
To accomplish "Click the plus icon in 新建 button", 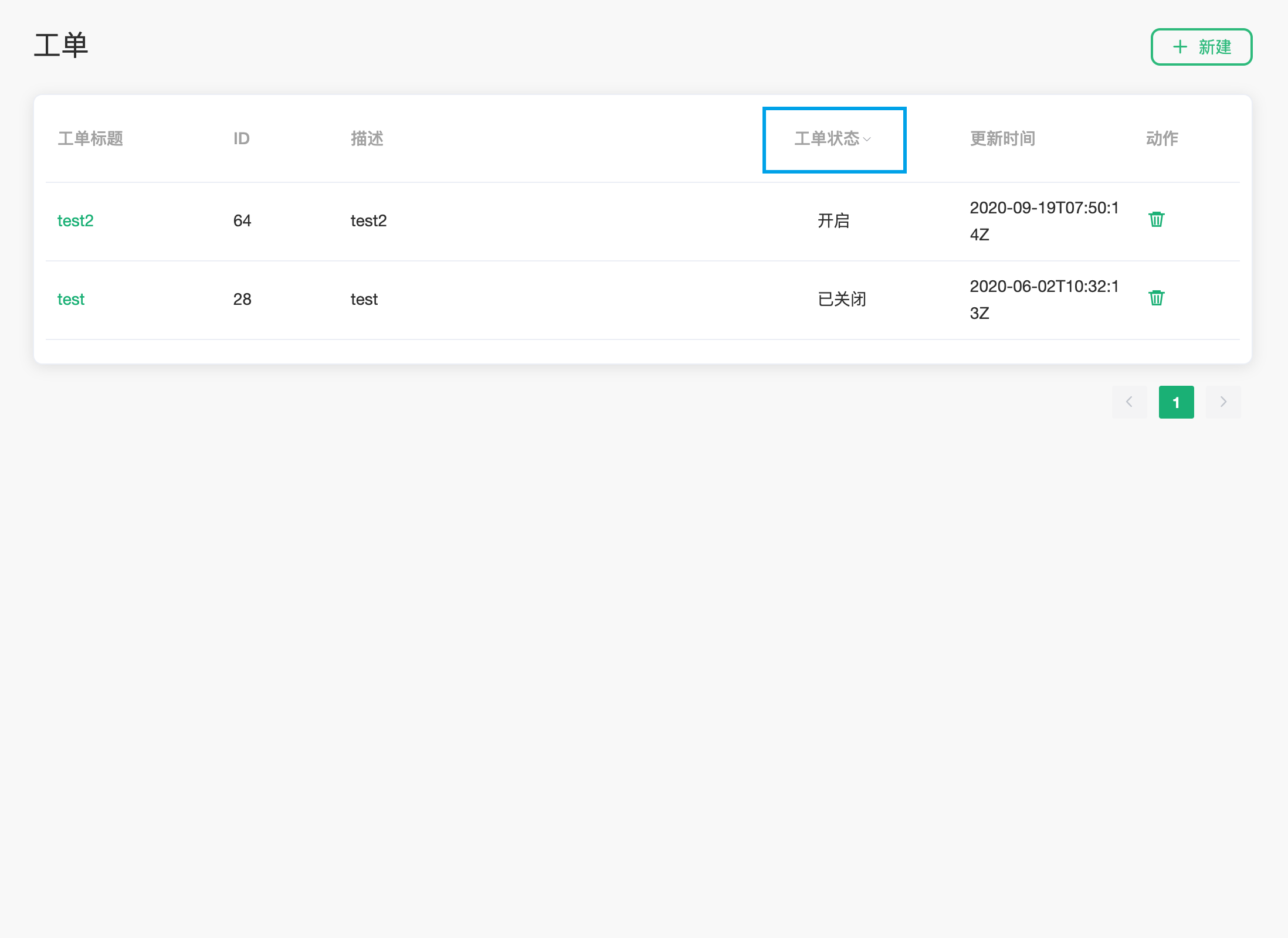I will (x=1179, y=47).
